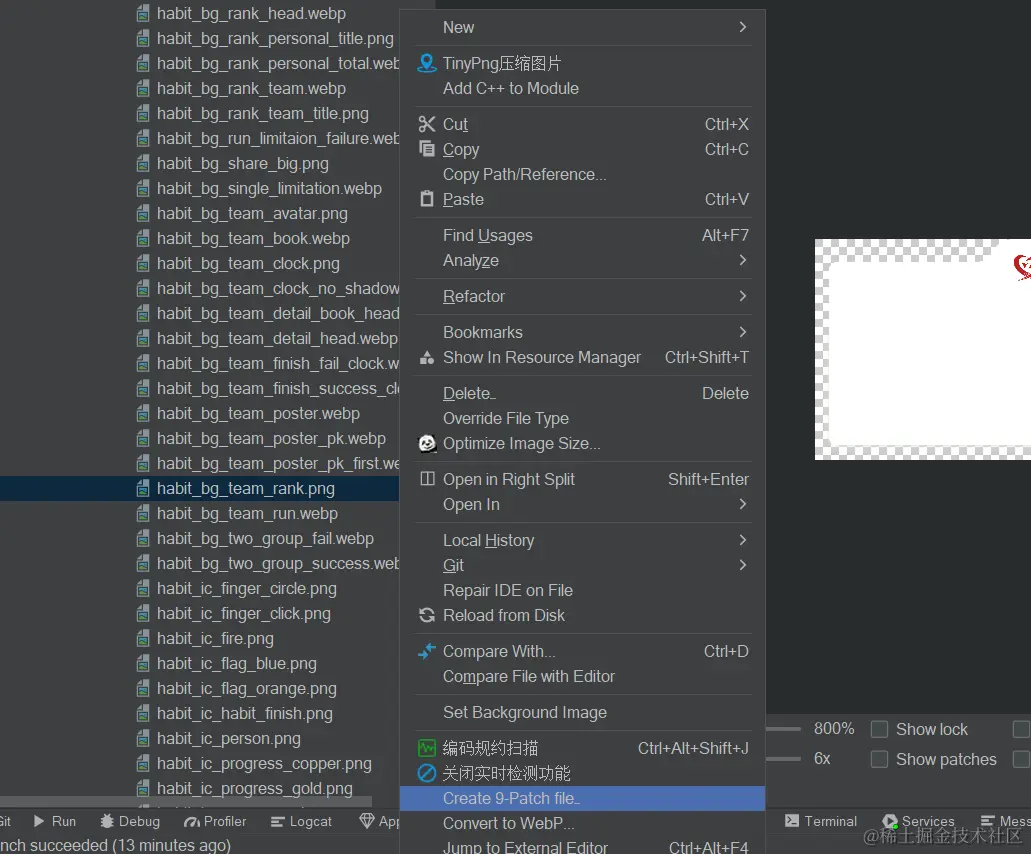Expand the New submenu
1031x854 pixels.
point(583,27)
